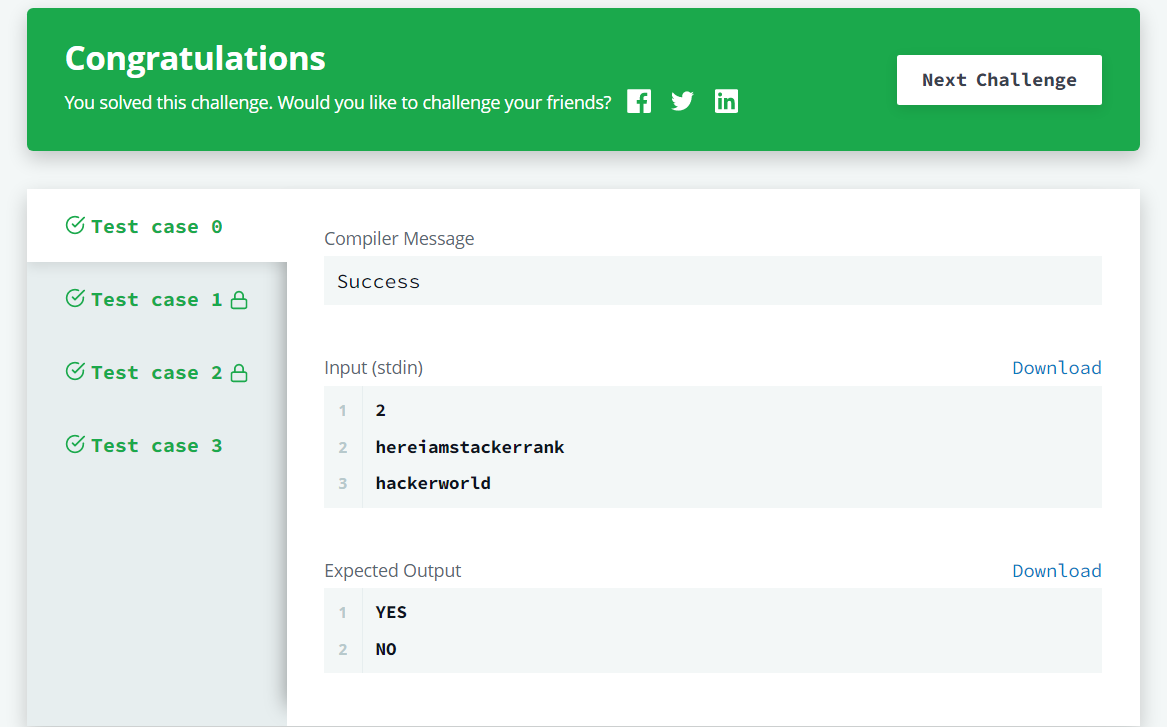
Task: Select the expected output 'NO'
Action: [x=386, y=649]
